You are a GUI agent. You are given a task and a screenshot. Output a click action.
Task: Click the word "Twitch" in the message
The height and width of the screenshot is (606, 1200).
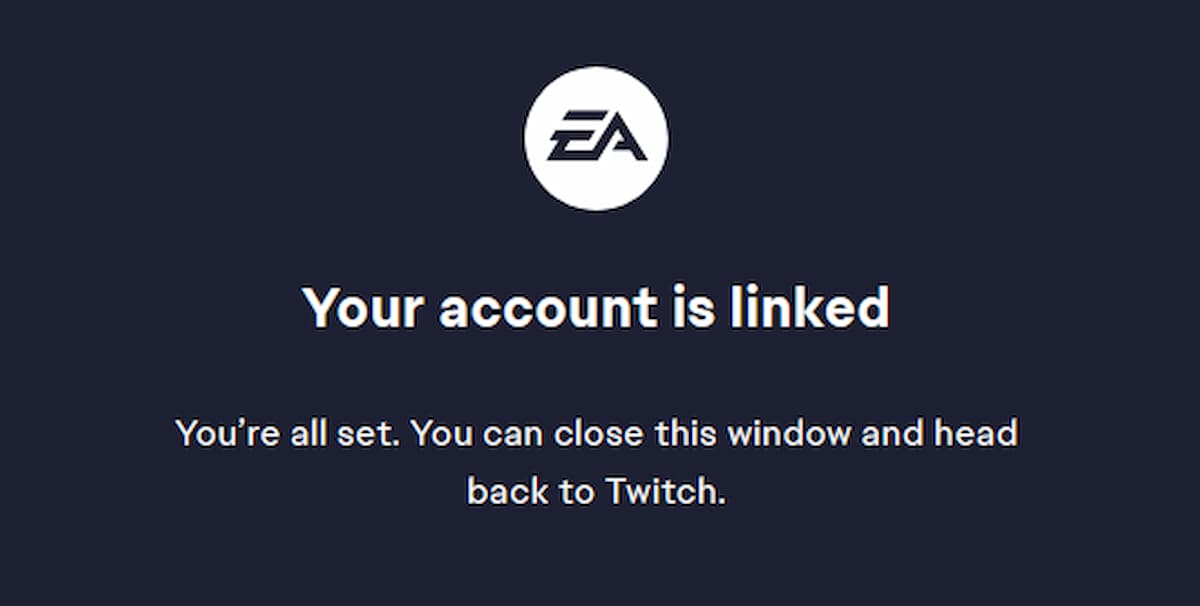pyautogui.click(x=662, y=491)
